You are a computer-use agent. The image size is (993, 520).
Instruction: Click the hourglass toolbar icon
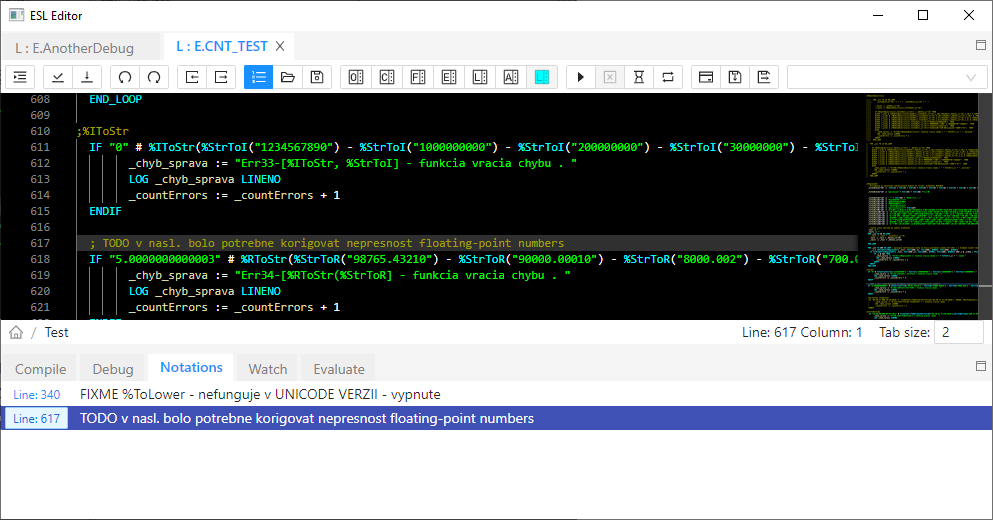click(x=639, y=77)
